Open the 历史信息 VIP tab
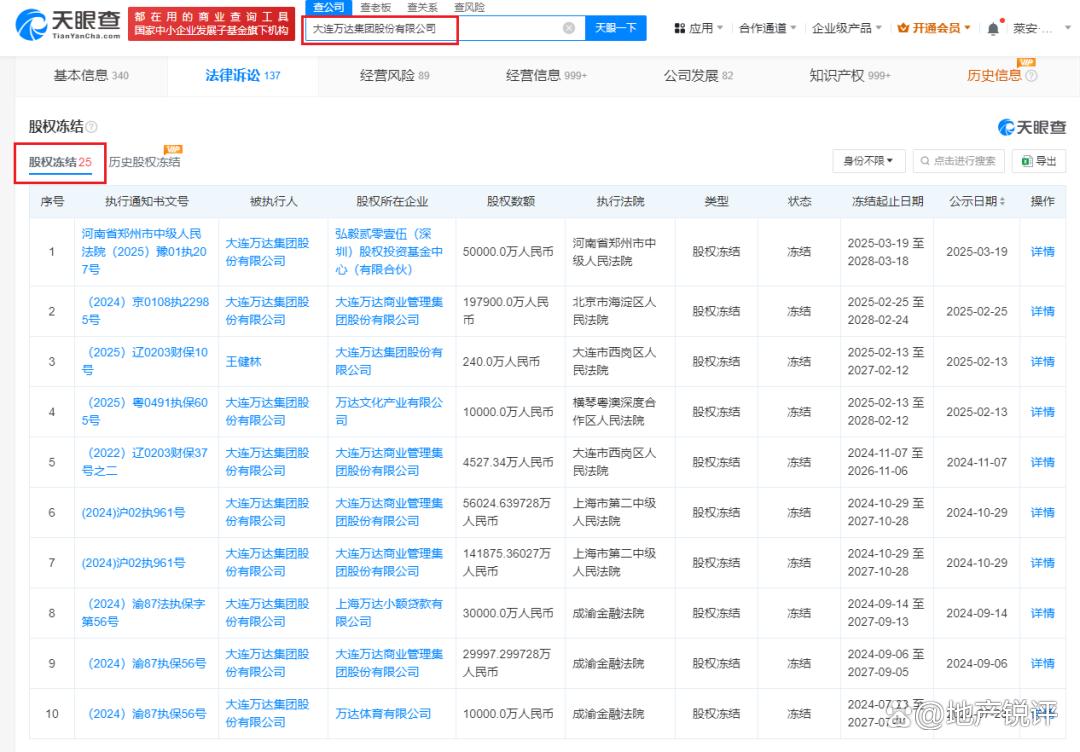The image size is (1080, 752). click(x=994, y=76)
